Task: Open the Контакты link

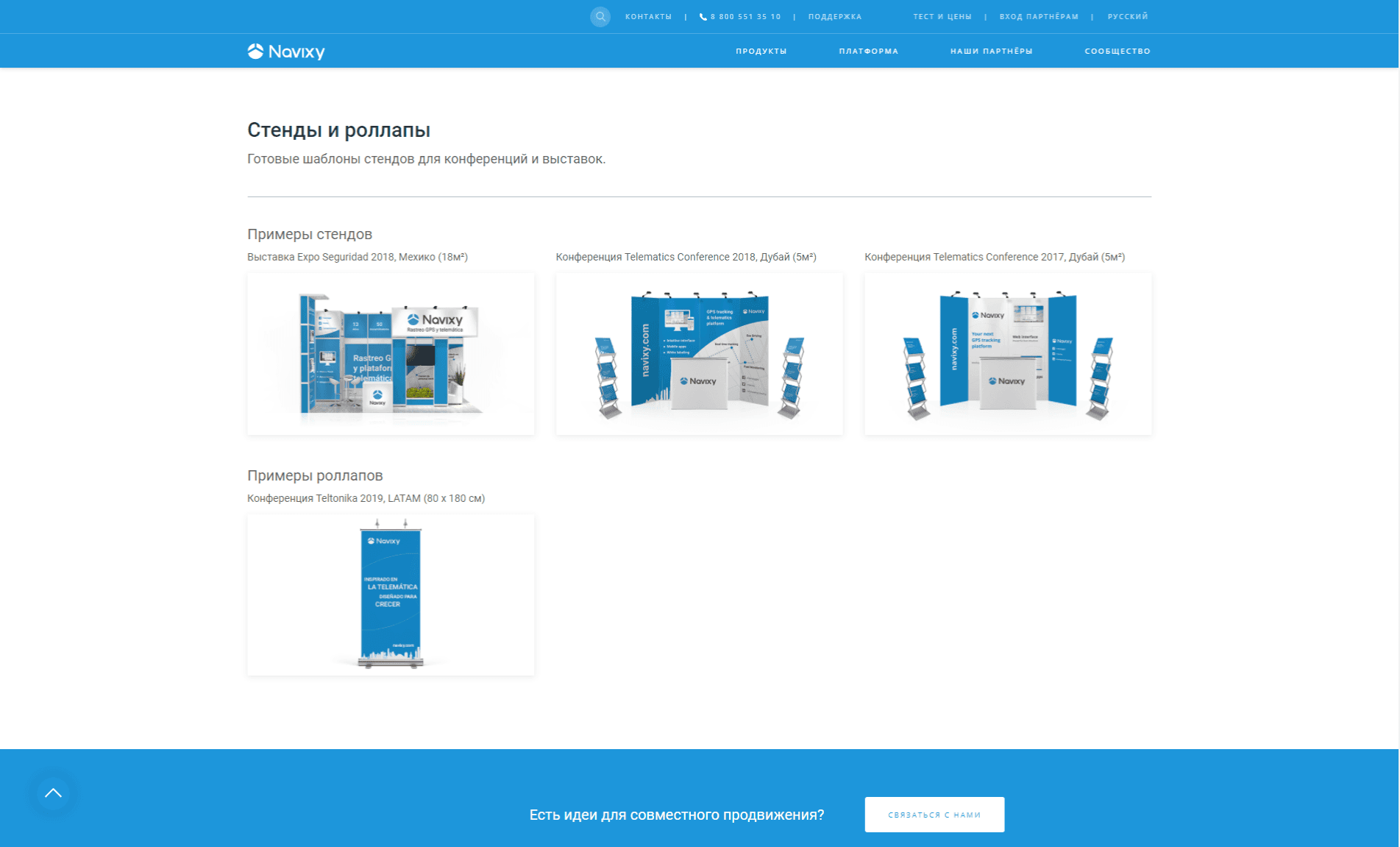Action: [648, 16]
